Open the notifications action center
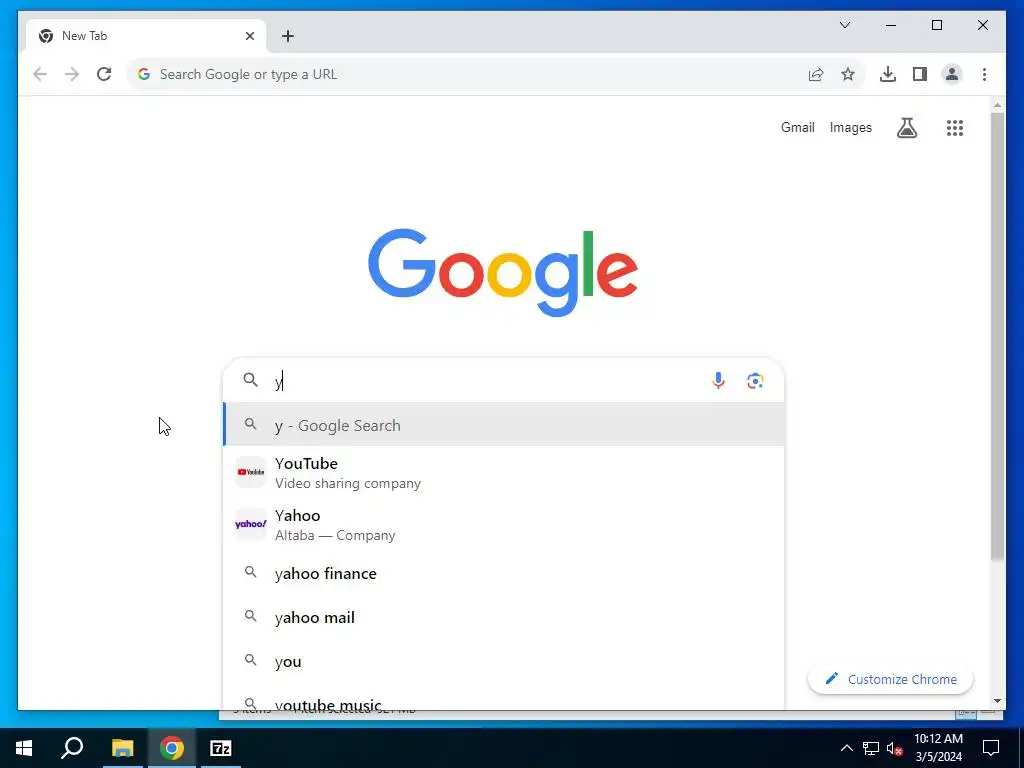 pyautogui.click(x=991, y=748)
